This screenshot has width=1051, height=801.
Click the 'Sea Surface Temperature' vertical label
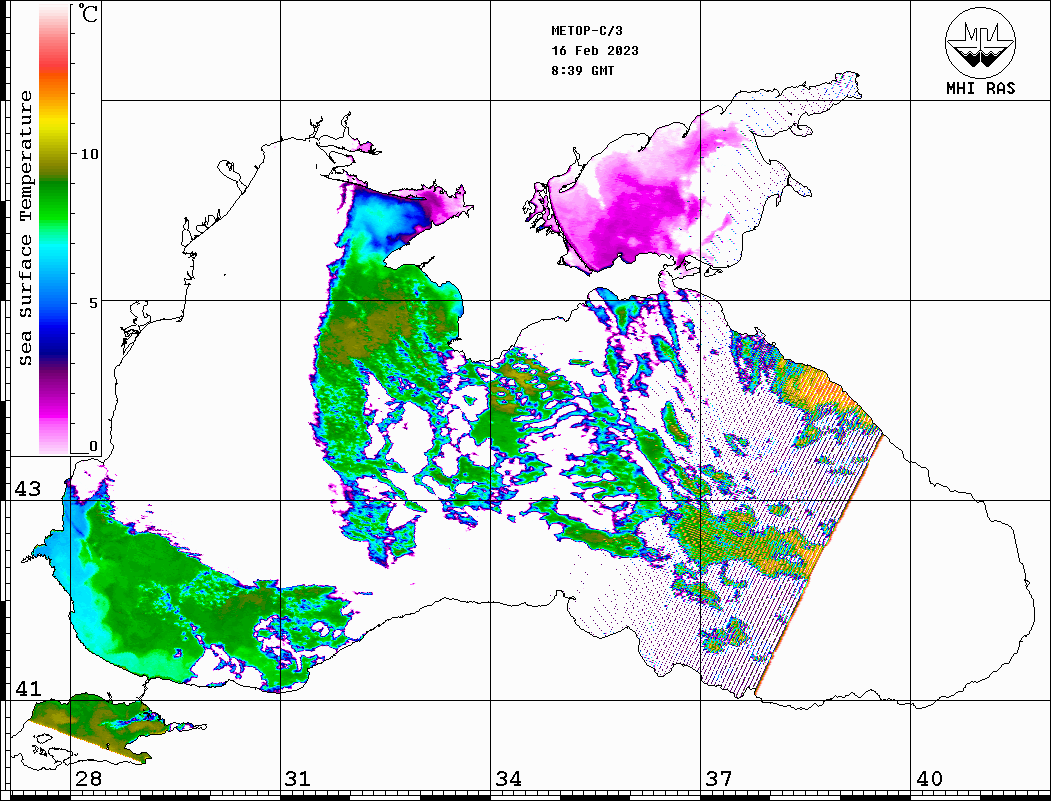pos(25,228)
